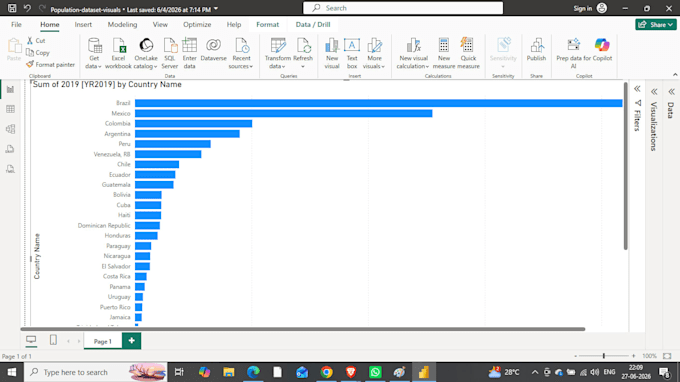The width and height of the screenshot is (680, 382).
Task: Click Prep data for AI
Action: 573,53
